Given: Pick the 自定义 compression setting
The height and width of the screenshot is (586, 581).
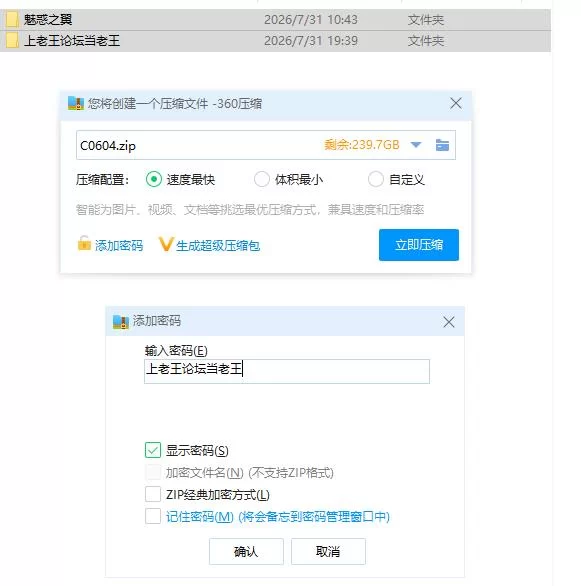Looking at the screenshot, I should click(376, 179).
